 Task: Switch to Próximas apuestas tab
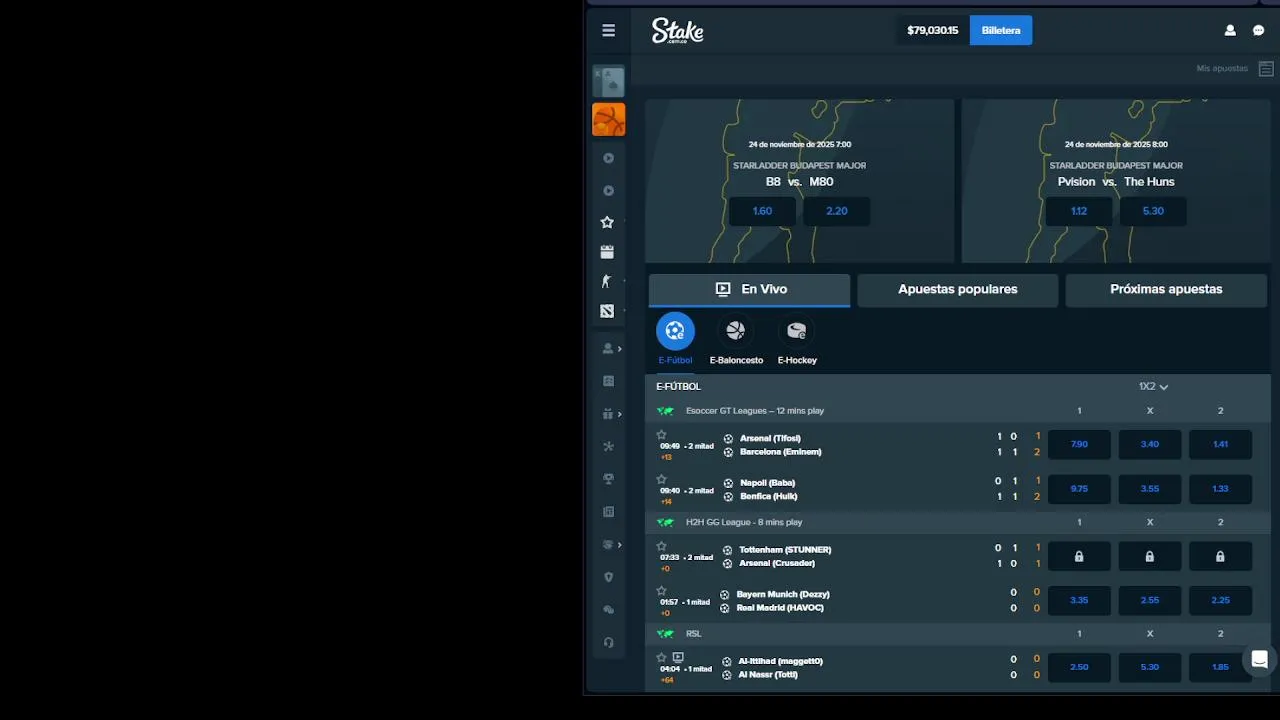pos(1166,289)
